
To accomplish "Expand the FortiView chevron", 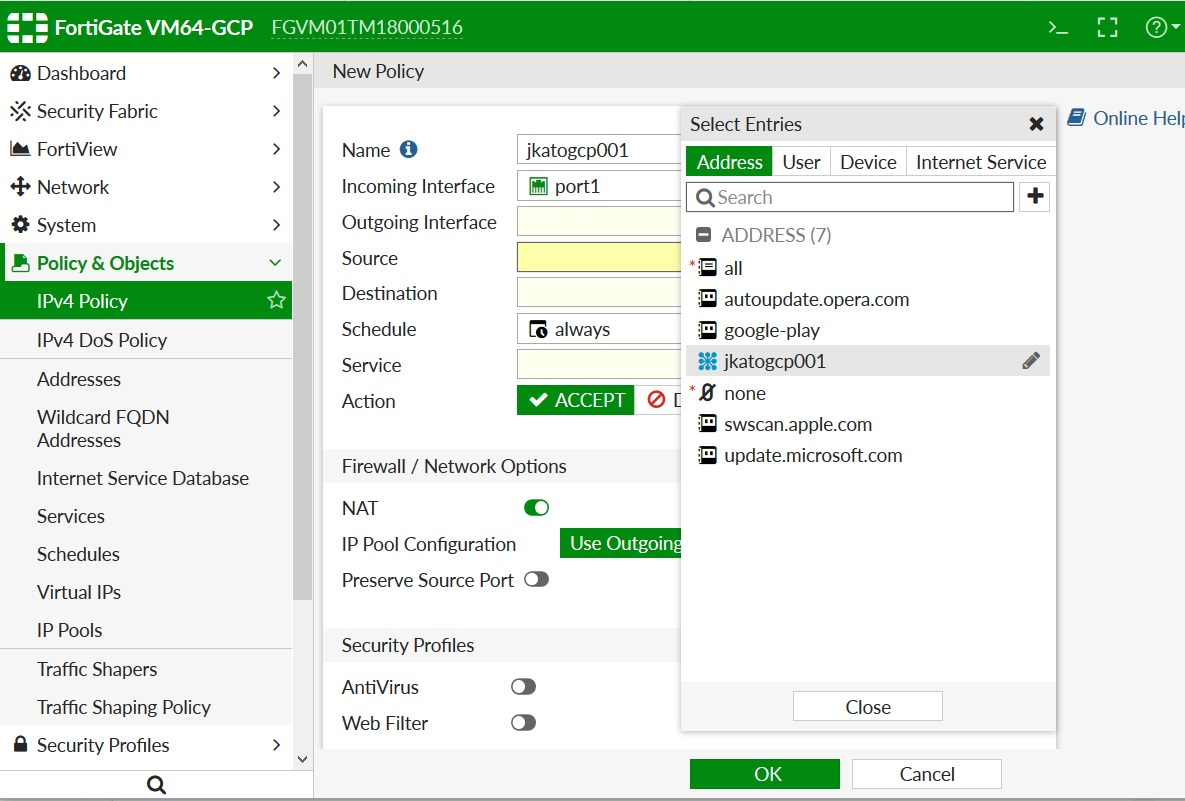I will pyautogui.click(x=276, y=149).
